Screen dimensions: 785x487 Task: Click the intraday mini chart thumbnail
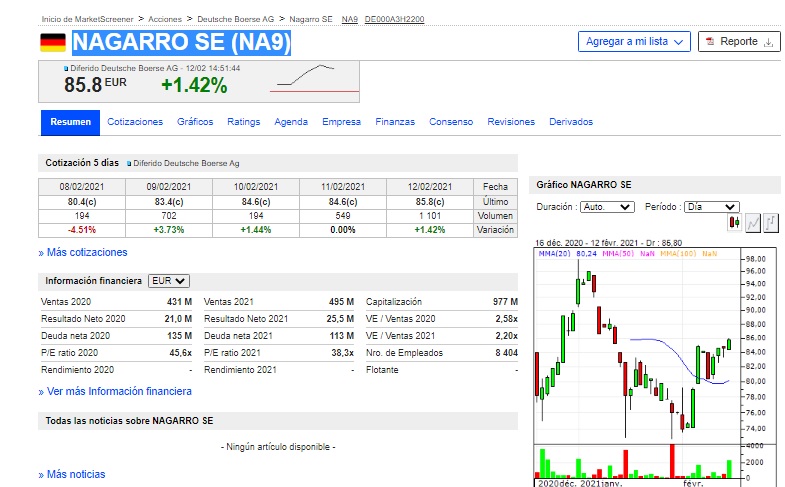tap(315, 80)
